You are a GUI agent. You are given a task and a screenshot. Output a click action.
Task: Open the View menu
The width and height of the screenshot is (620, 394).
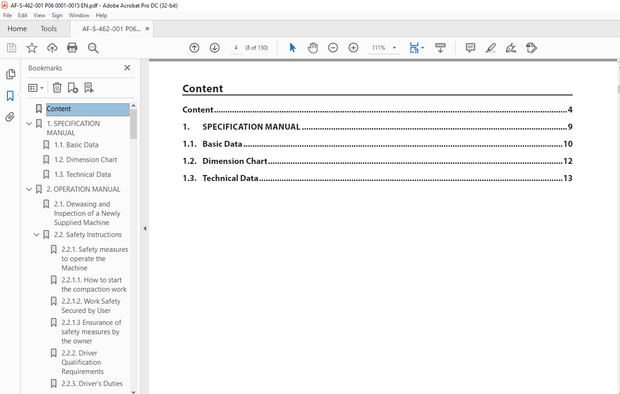click(39, 15)
